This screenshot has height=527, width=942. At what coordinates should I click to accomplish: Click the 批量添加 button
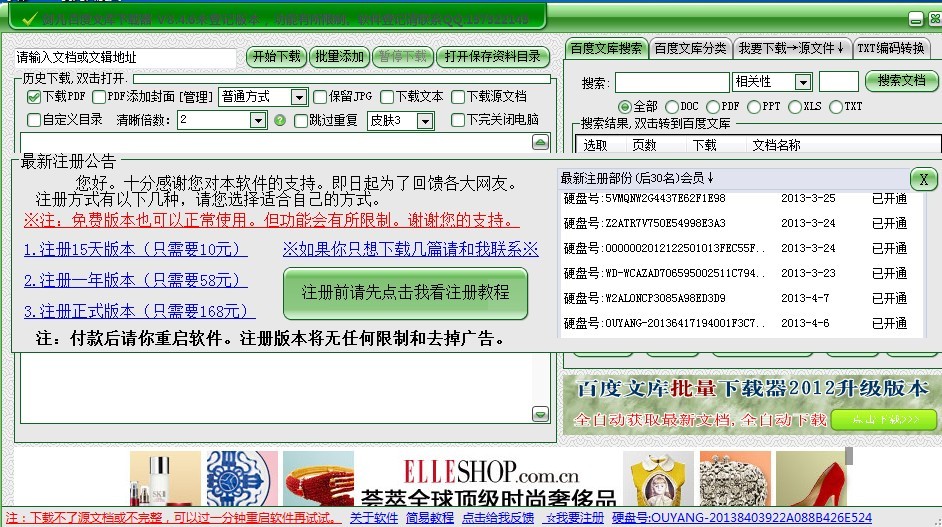coord(339,57)
